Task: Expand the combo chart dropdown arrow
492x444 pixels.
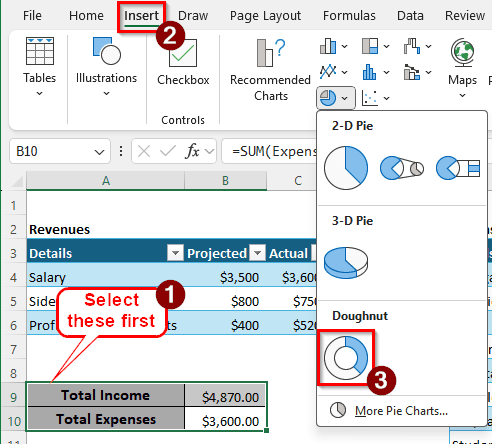Action: [428, 72]
